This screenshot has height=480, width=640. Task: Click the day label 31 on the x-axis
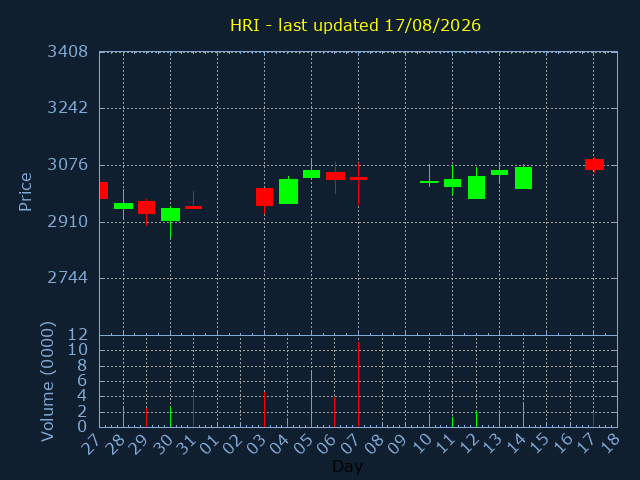point(184,443)
